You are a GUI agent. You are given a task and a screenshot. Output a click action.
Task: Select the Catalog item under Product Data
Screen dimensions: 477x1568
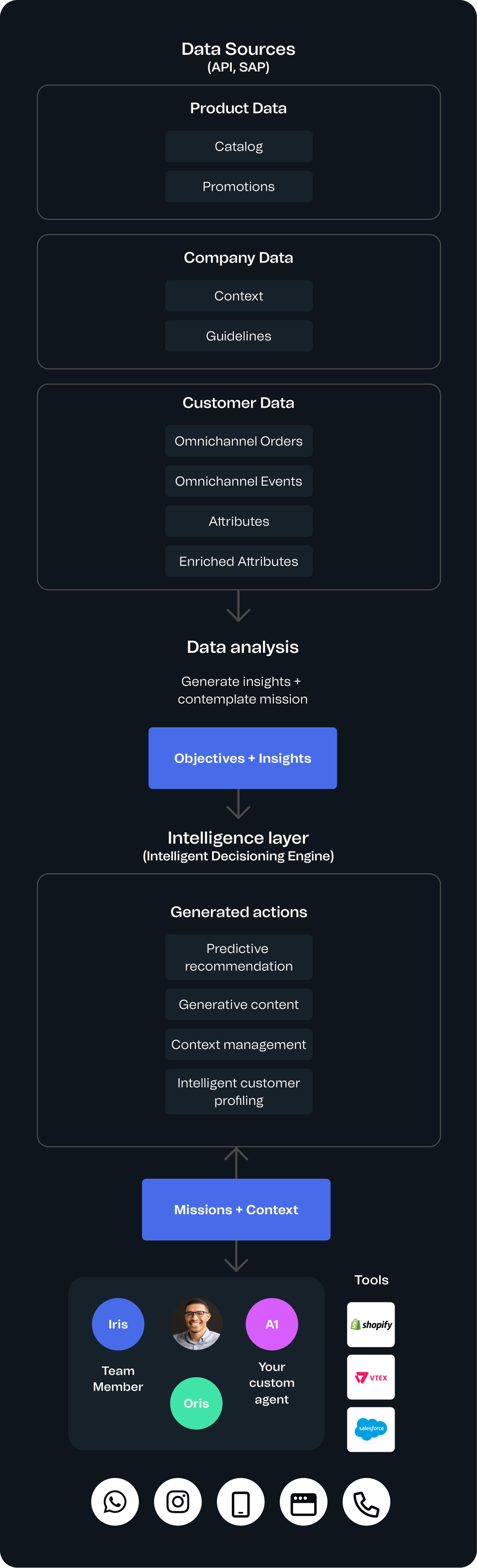pos(239,146)
